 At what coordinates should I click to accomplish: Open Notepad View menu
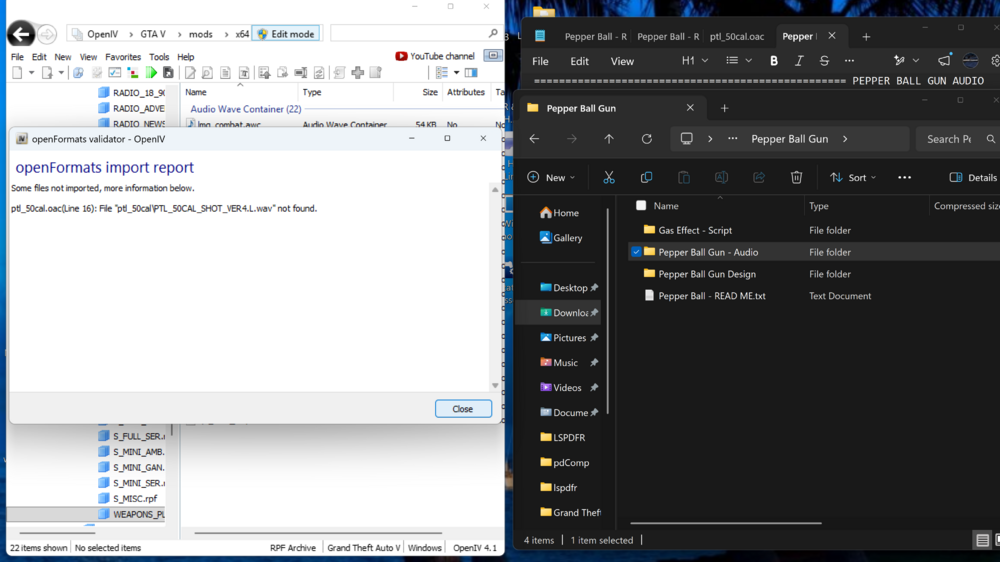pos(622,61)
